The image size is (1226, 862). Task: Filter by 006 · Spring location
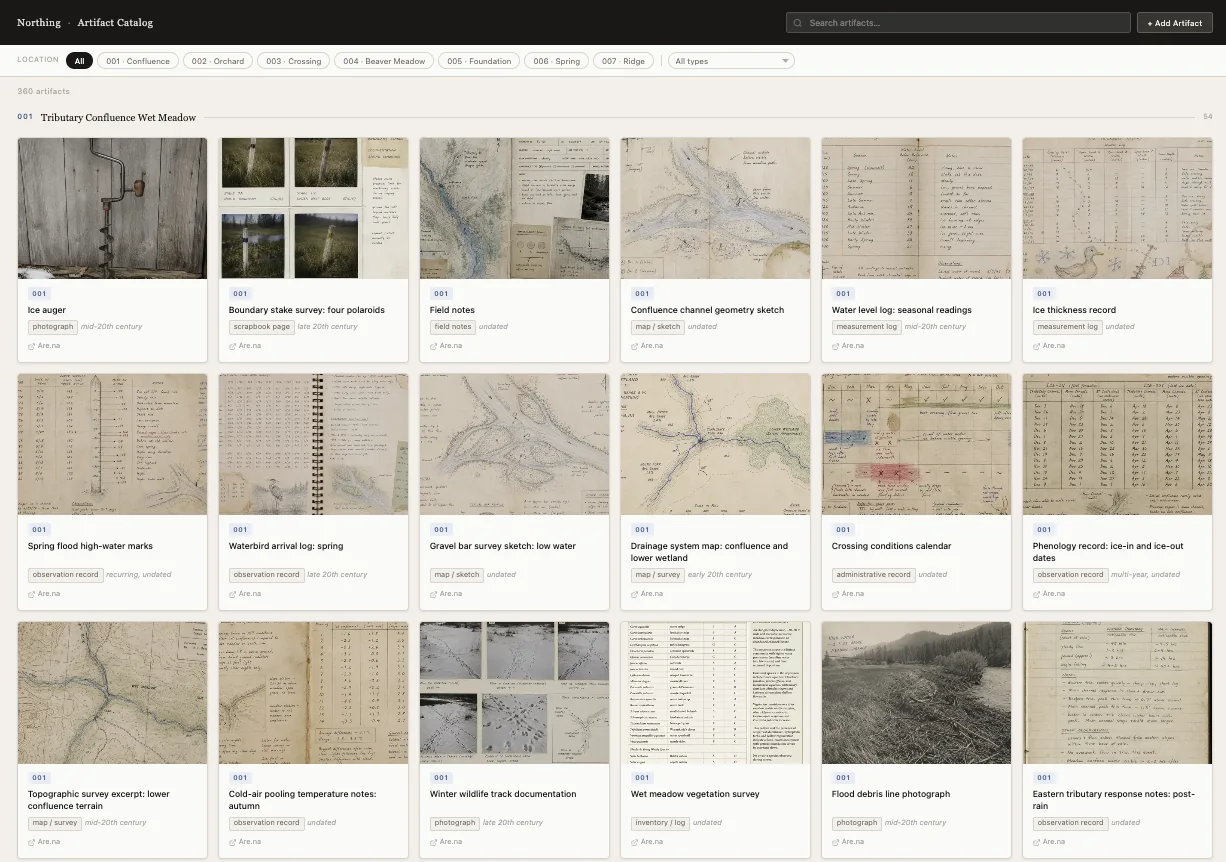(556, 61)
